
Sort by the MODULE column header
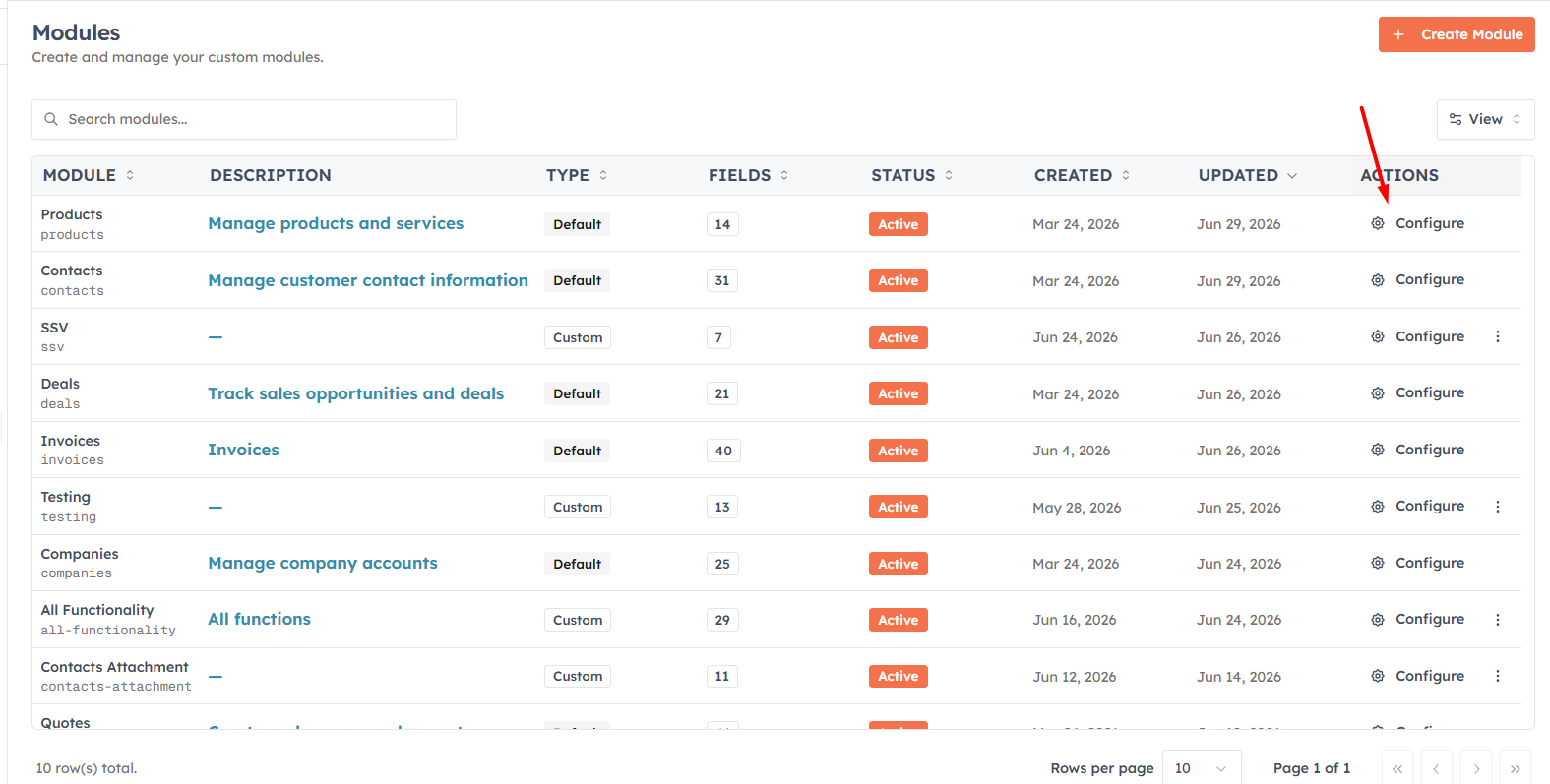pos(89,175)
